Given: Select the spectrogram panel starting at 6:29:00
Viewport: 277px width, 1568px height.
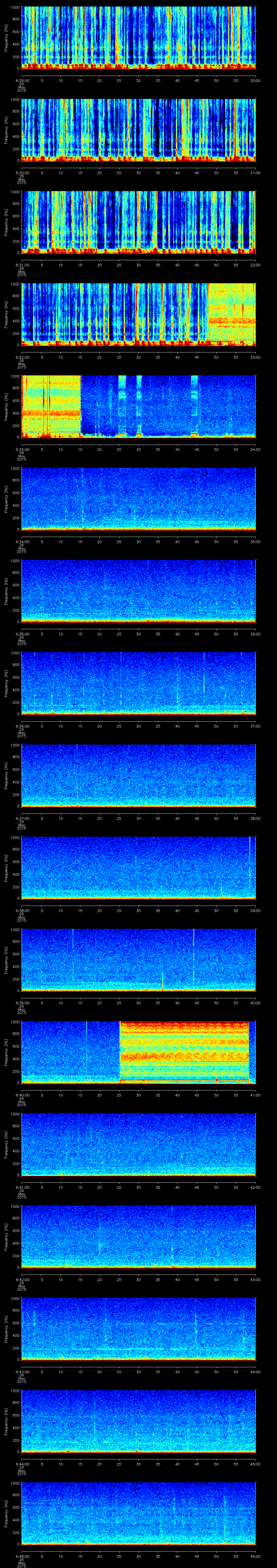Looking at the screenshot, I should click(138, 38).
